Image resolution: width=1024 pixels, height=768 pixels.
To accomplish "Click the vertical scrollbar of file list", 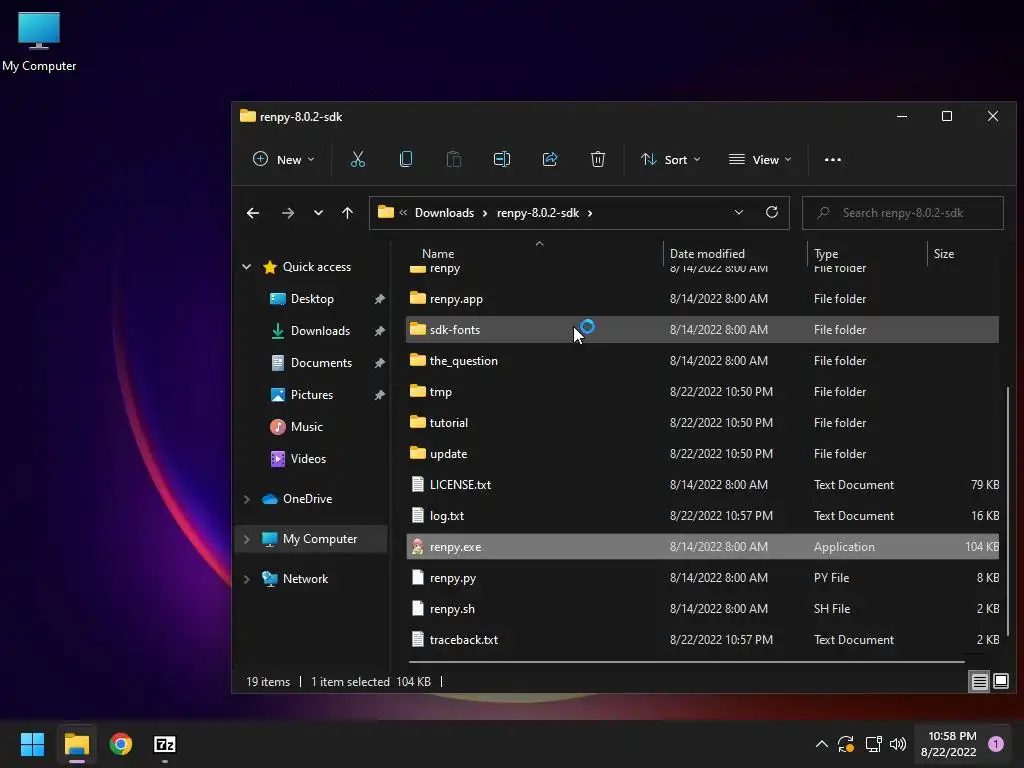I will tap(1008, 509).
